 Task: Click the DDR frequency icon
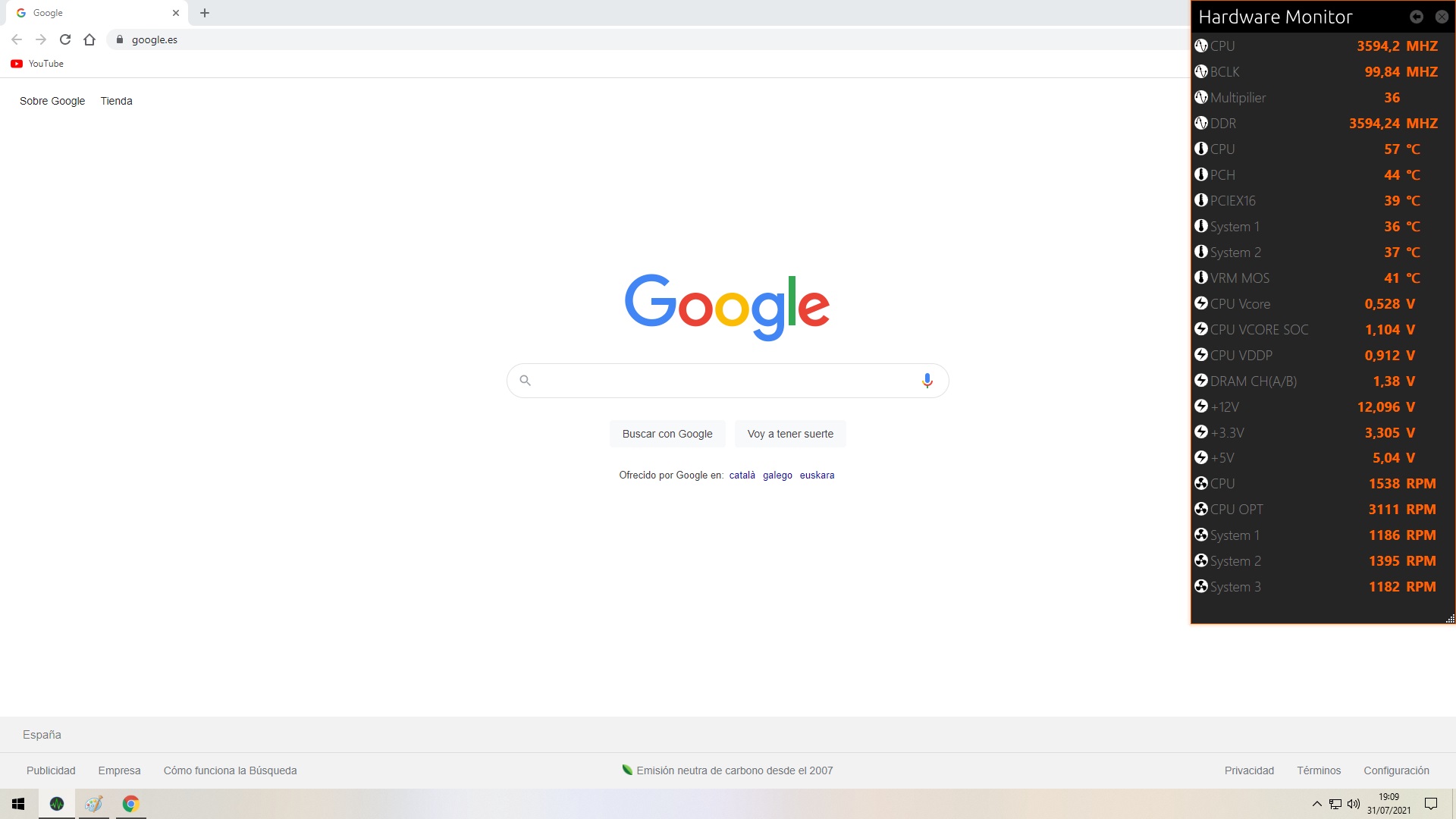coord(1201,124)
